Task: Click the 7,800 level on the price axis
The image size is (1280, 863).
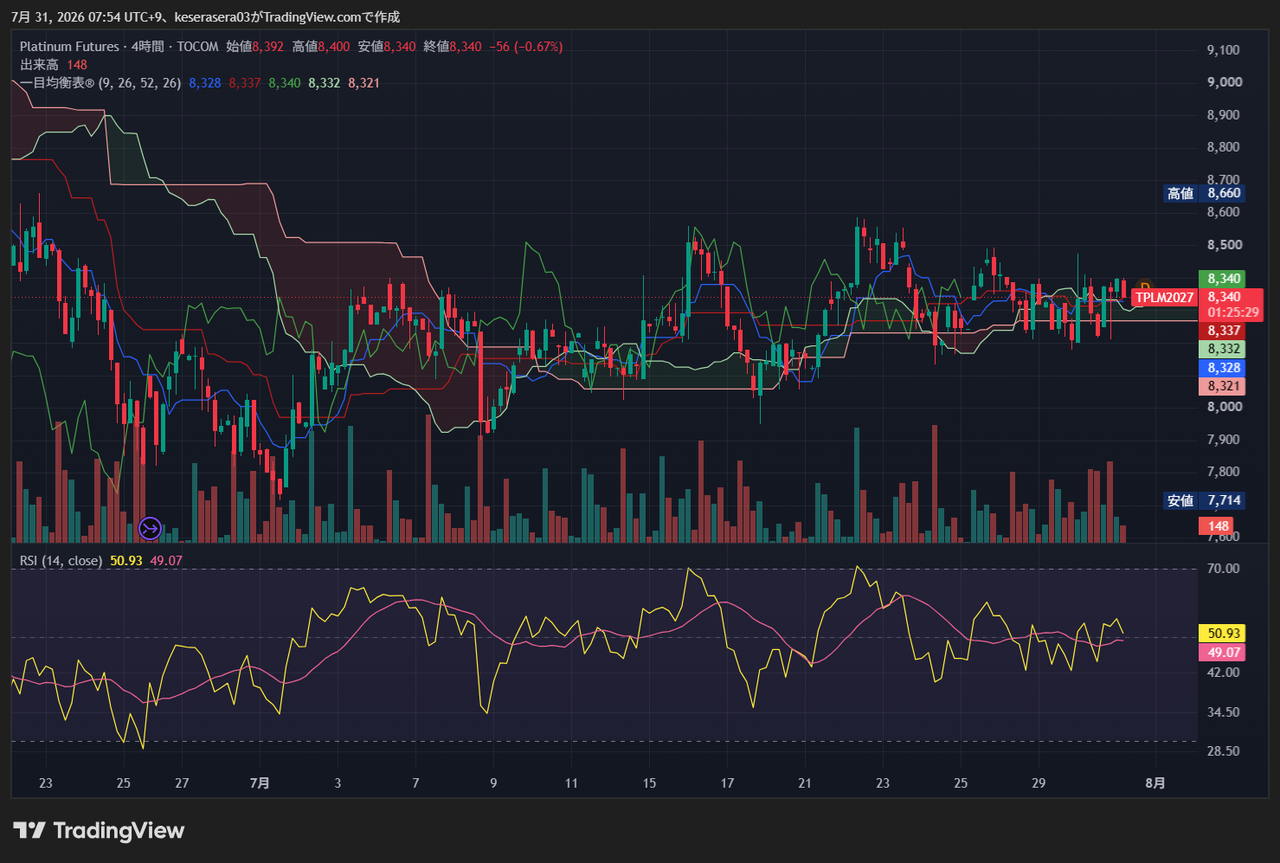Action: pyautogui.click(x=1224, y=472)
